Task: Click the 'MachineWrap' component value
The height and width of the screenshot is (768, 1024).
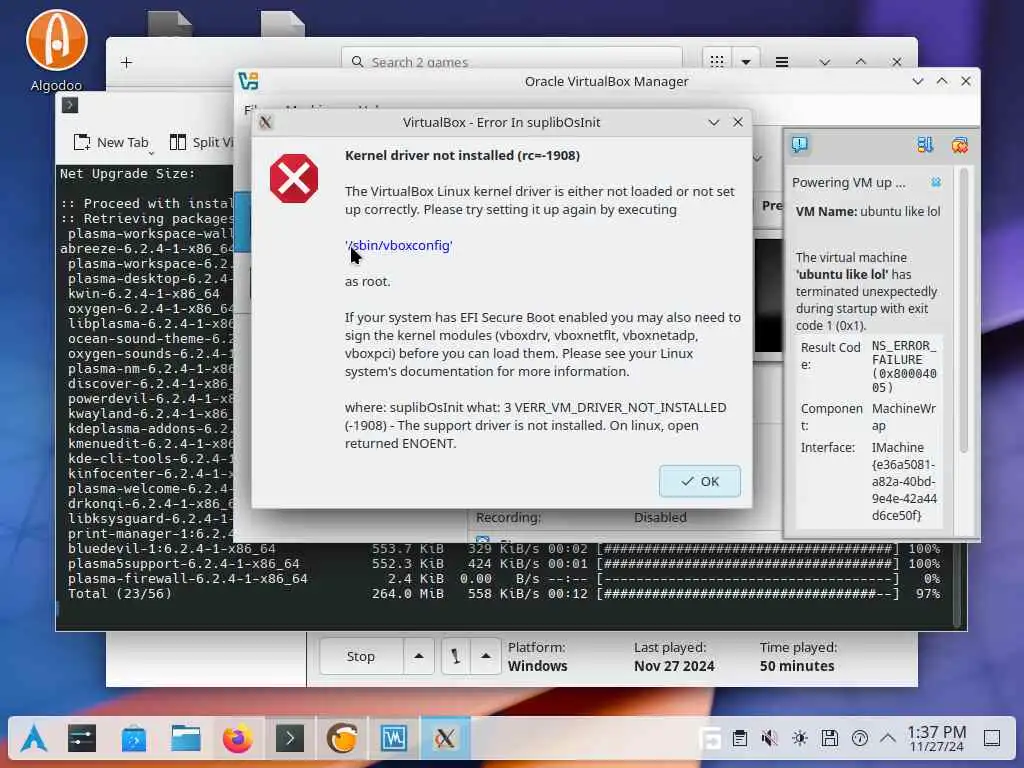Action: (904, 417)
